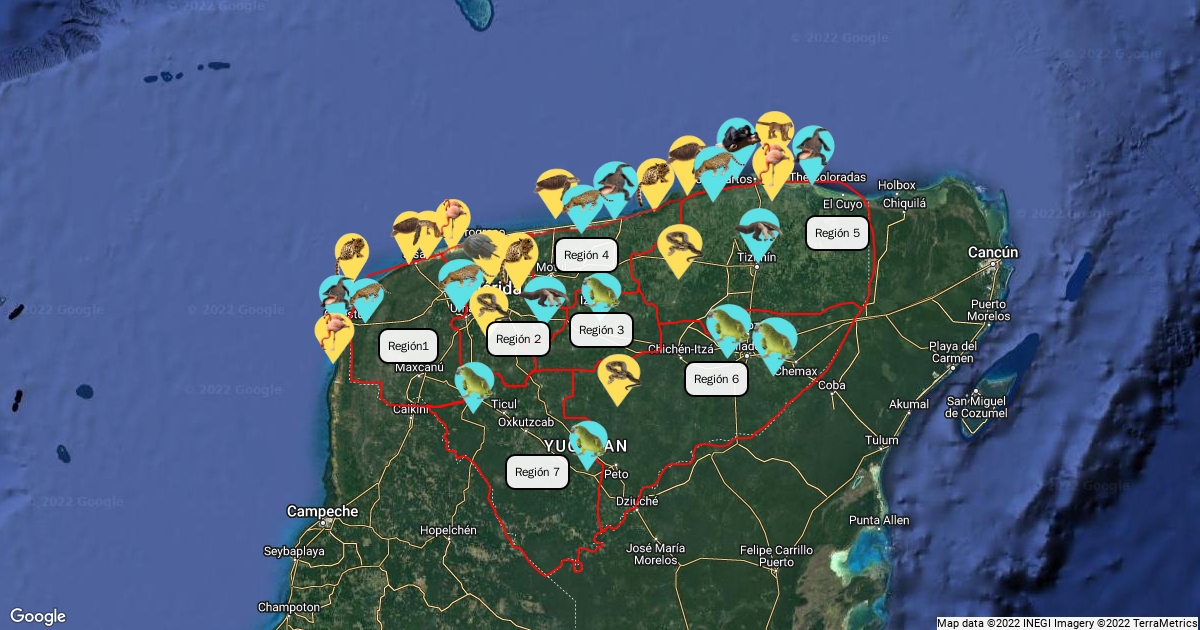Click the Maxcanú town label
Viewport: 1200px width, 630px height.
point(419,367)
